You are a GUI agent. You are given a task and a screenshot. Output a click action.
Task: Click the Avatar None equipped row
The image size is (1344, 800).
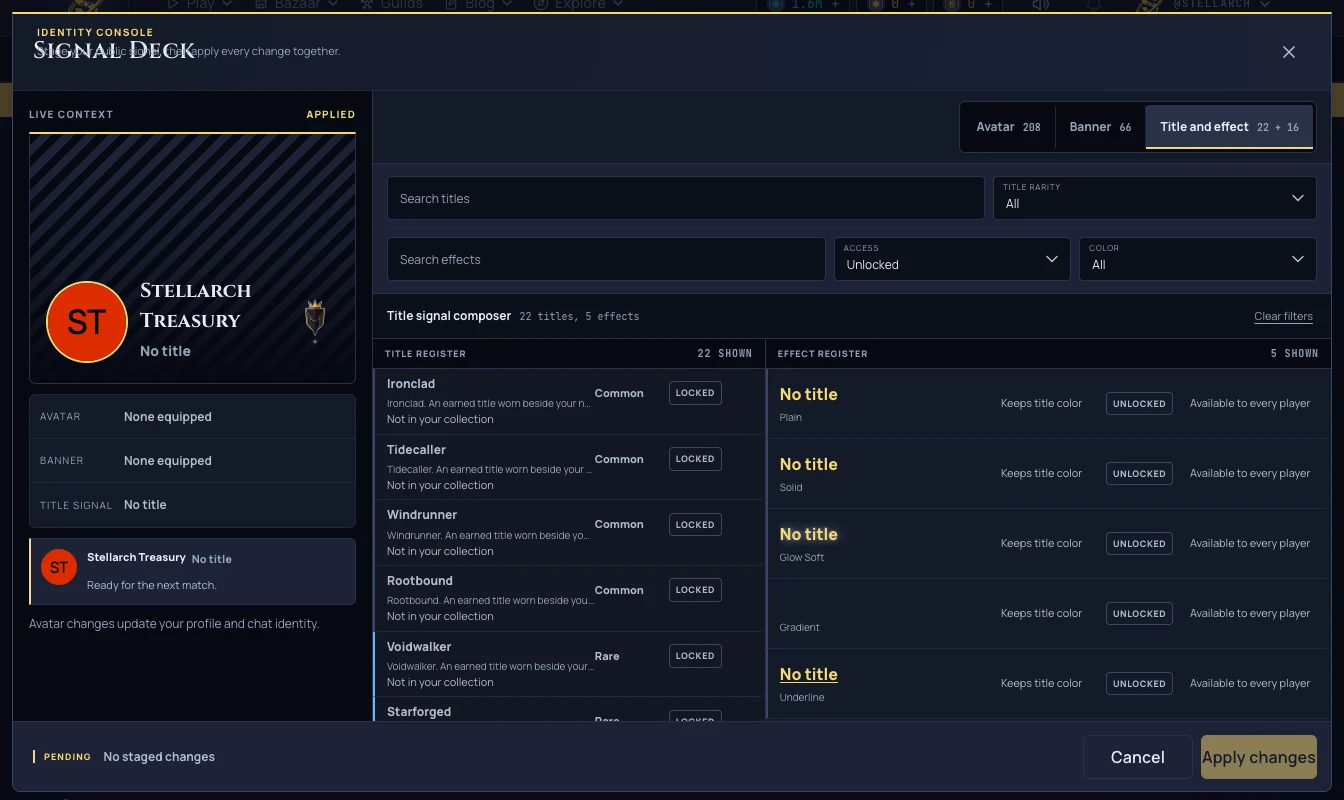[192, 417]
